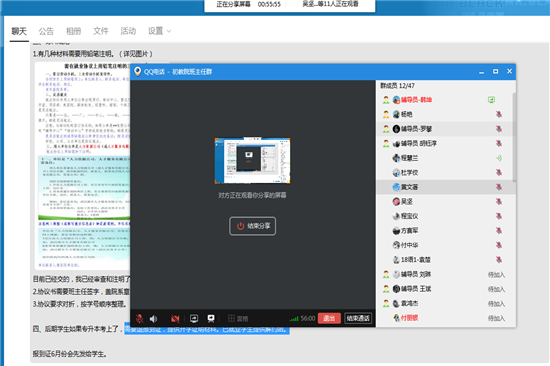Click avatar of 杨艳

[396, 114]
